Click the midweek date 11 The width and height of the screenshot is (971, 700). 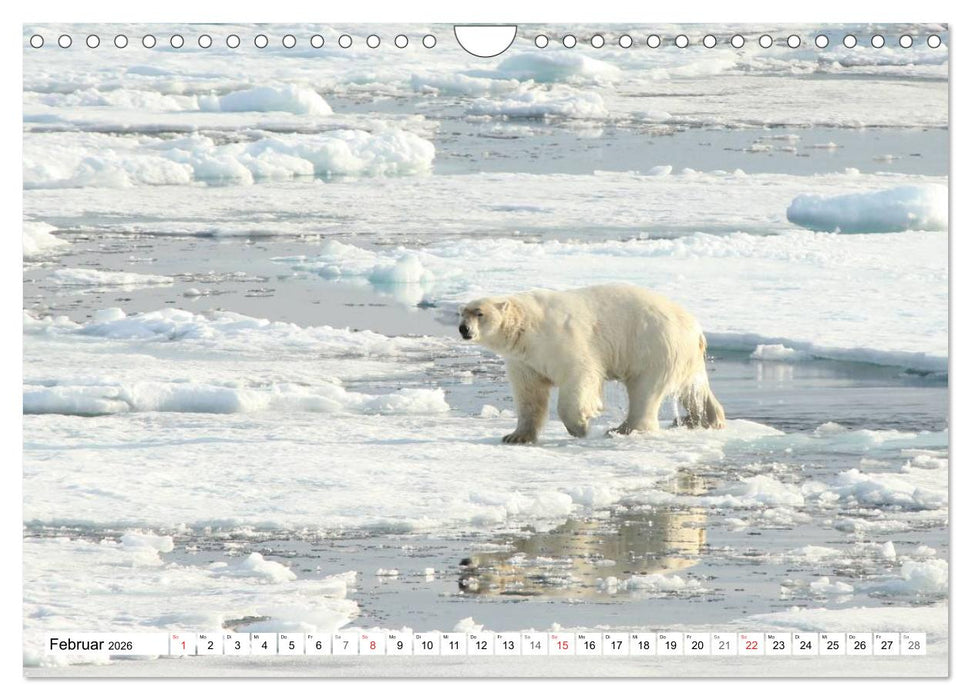coord(453,643)
